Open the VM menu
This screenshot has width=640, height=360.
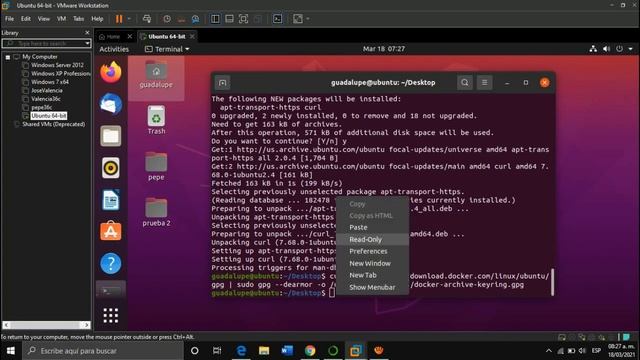coord(61,19)
